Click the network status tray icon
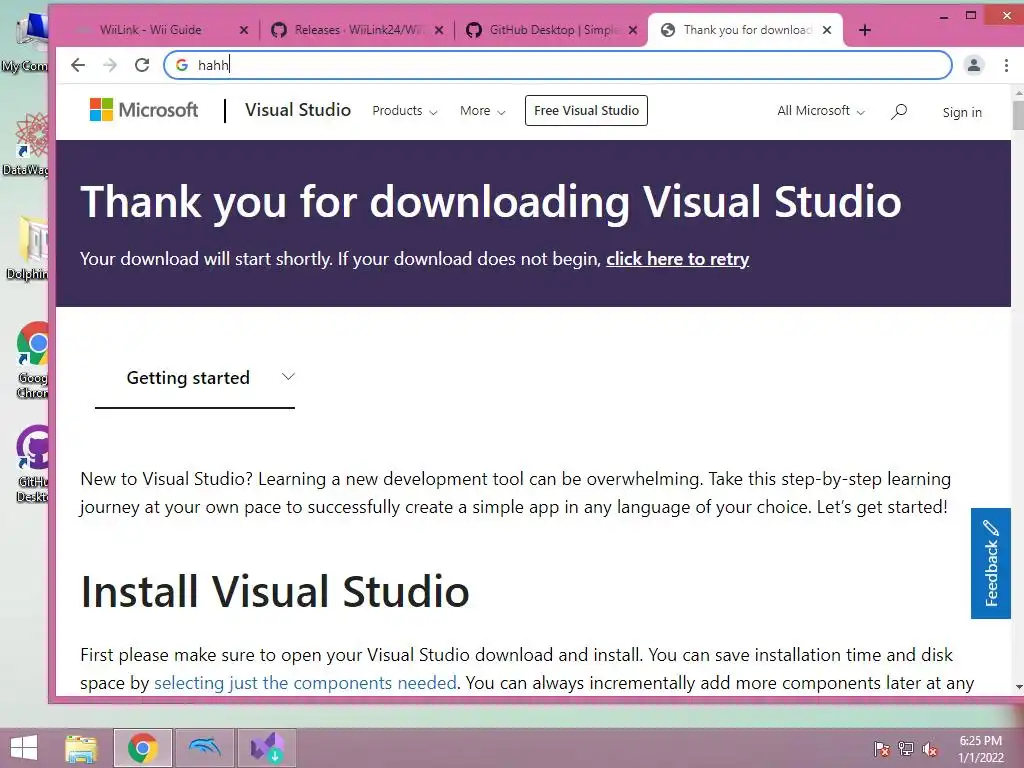 (x=906, y=748)
